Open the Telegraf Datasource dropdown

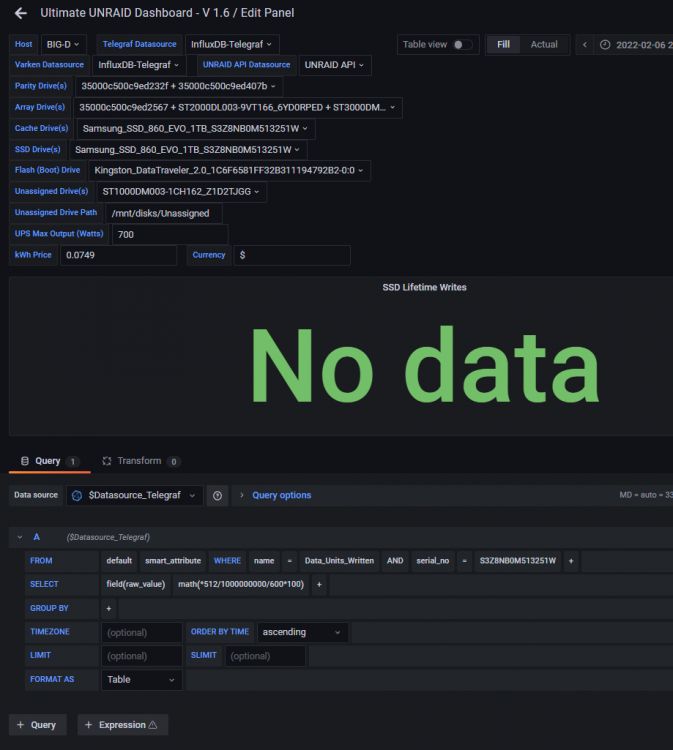[232, 44]
